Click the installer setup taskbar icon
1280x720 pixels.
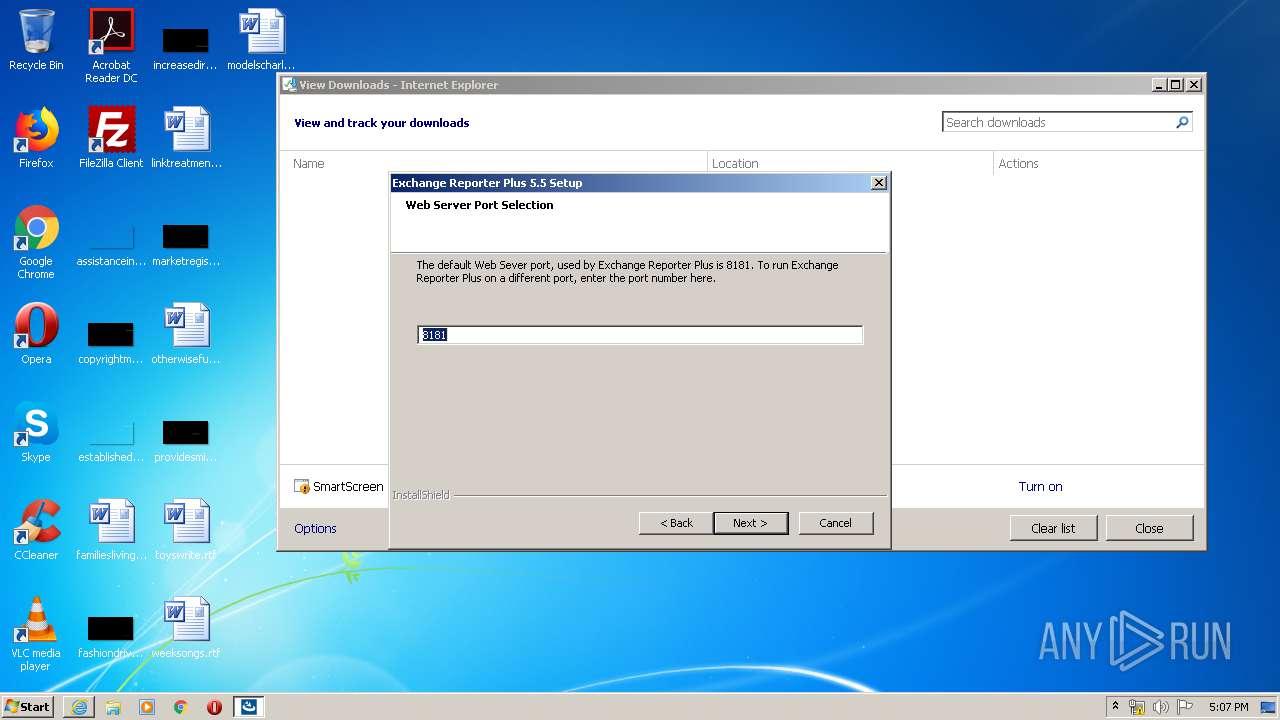(x=249, y=707)
